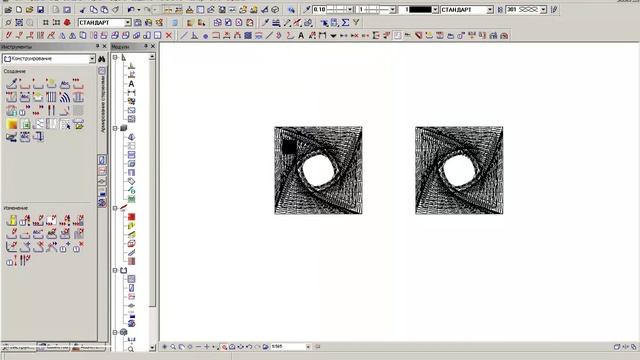Click the yellow padlock icon under Изменение
Screen dimensions: 640x360
click(11, 221)
